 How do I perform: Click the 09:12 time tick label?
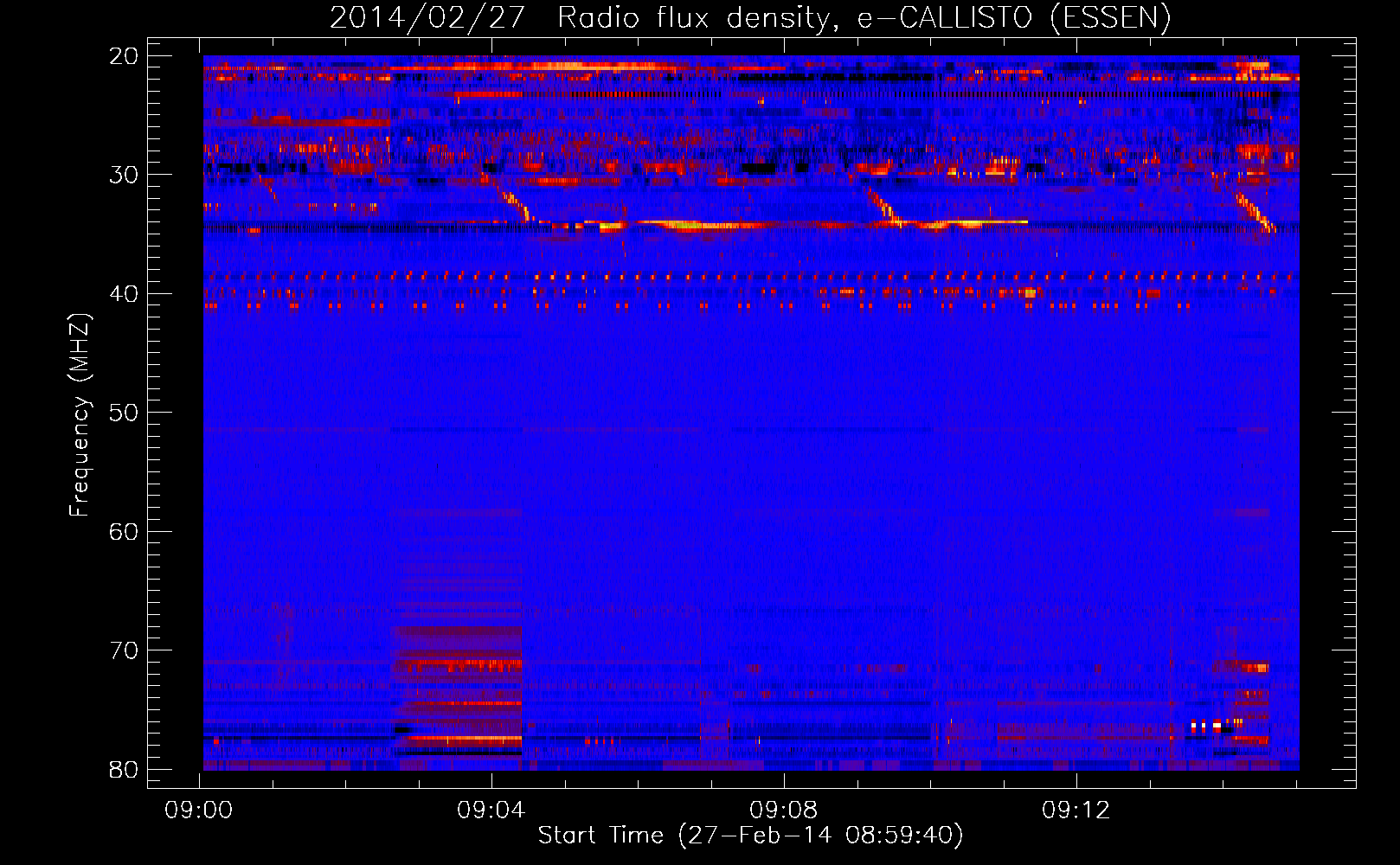[1076, 811]
